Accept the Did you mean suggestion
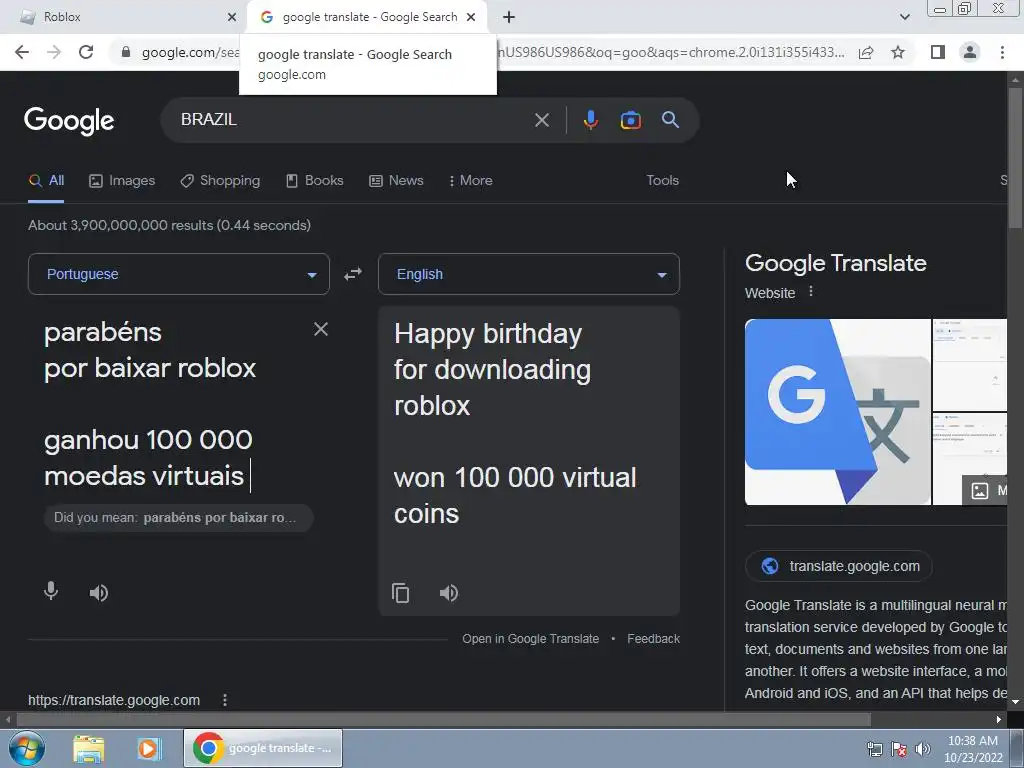This screenshot has width=1024, height=768. tap(179, 518)
